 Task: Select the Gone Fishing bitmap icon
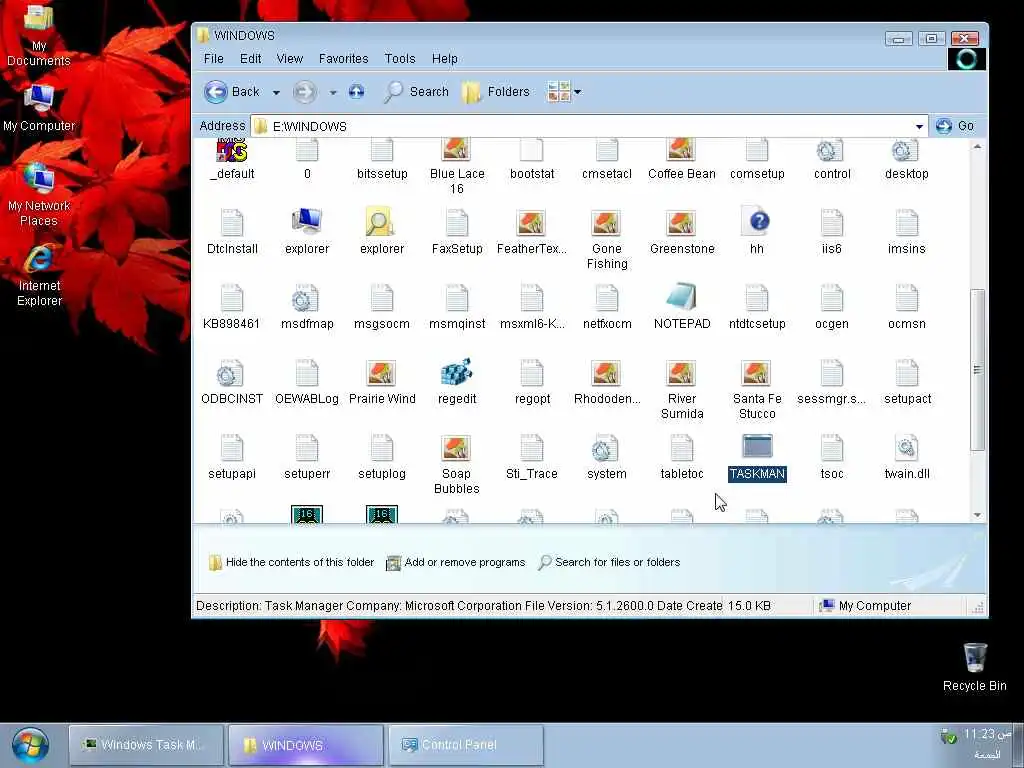(x=606, y=223)
